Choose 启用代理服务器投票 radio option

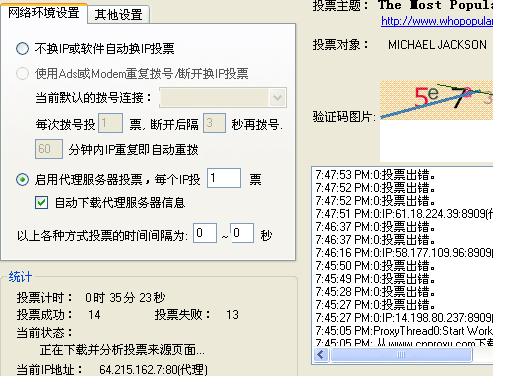[22, 180]
